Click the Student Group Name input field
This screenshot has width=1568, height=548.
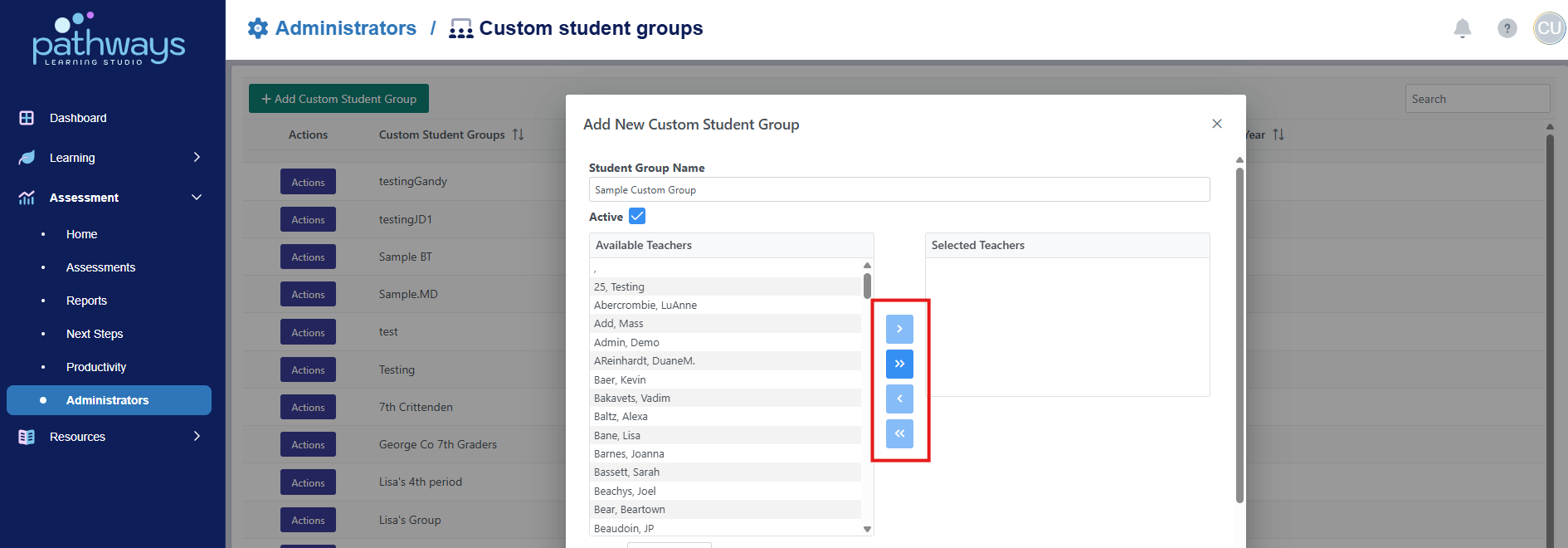[x=898, y=190]
